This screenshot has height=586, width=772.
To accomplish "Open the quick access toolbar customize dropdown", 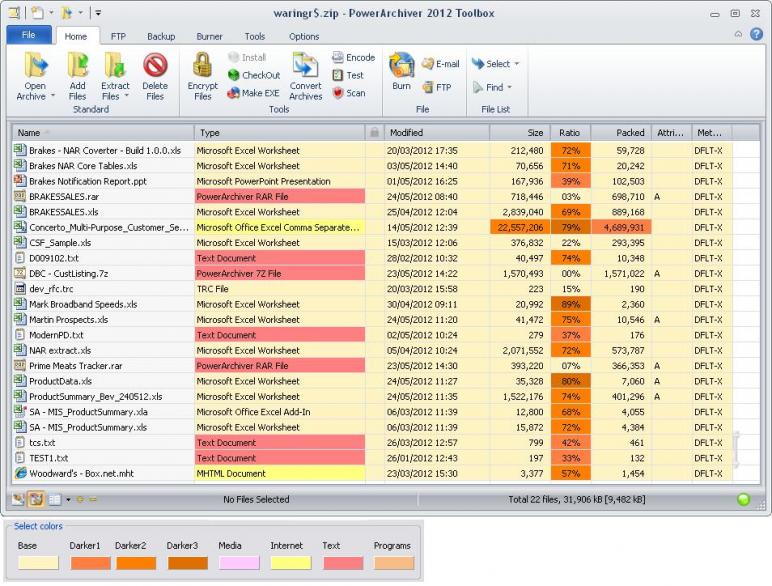I will point(98,13).
